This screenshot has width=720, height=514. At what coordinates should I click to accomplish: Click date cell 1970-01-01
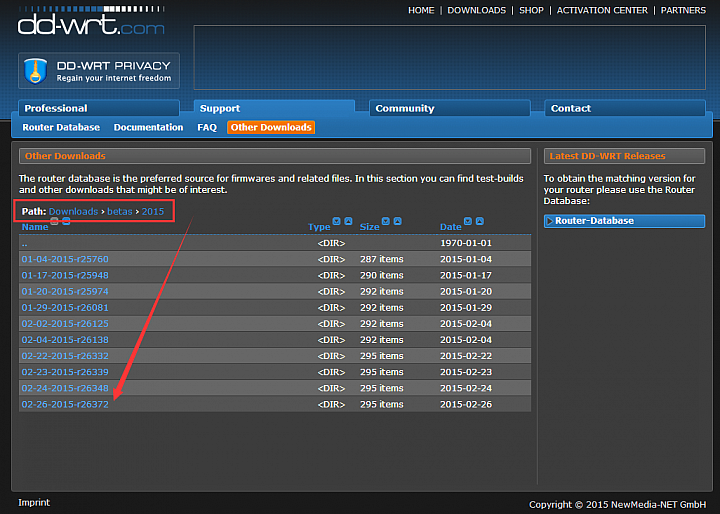(466, 243)
